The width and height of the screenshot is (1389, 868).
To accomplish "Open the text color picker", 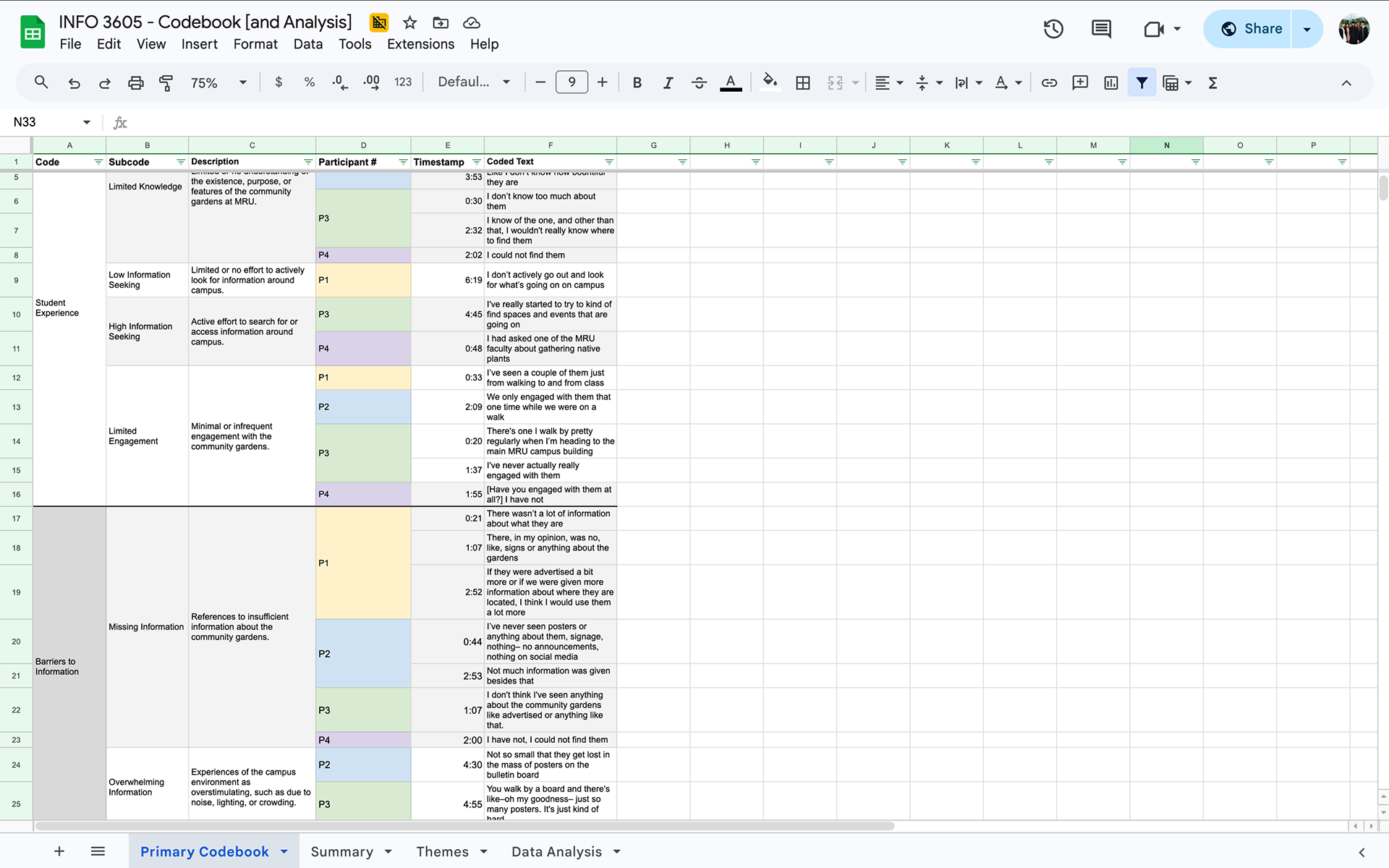I will (x=731, y=82).
